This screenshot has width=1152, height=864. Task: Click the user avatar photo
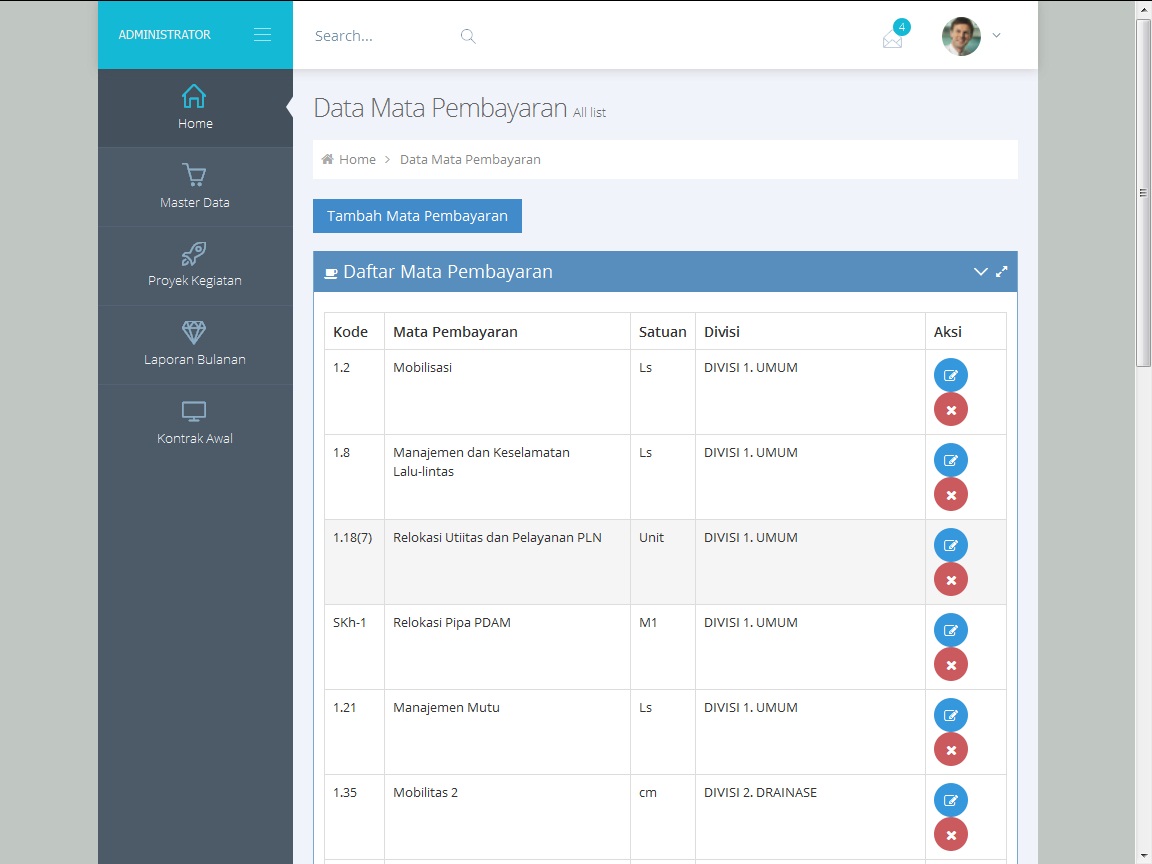point(961,36)
